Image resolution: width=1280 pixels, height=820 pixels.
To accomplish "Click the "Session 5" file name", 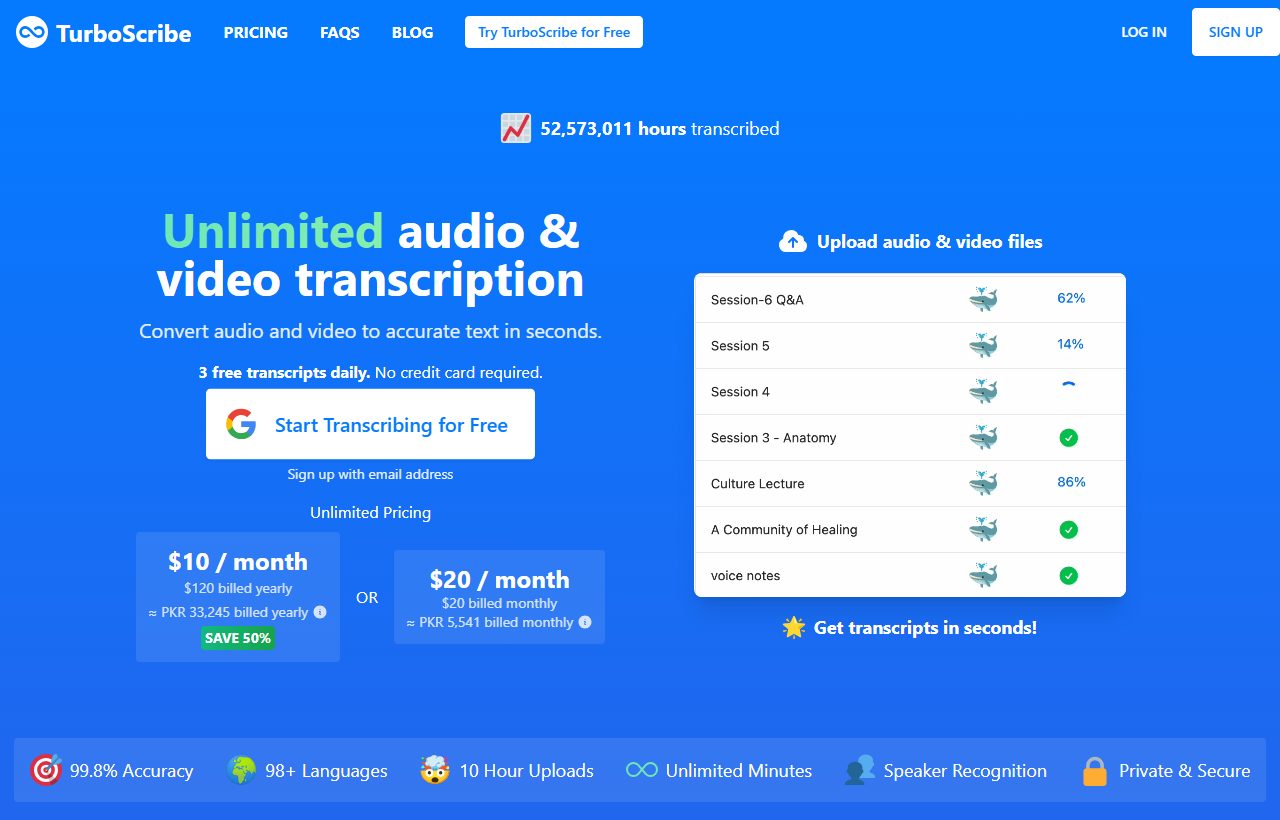I will point(740,345).
